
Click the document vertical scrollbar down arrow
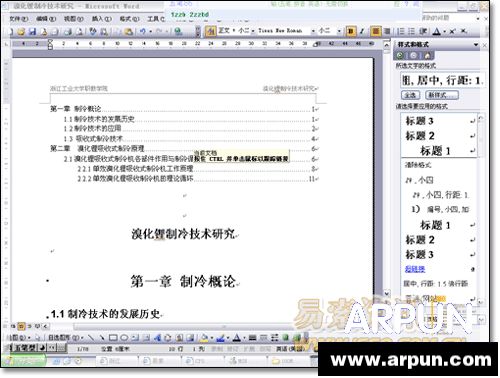pos(387,294)
